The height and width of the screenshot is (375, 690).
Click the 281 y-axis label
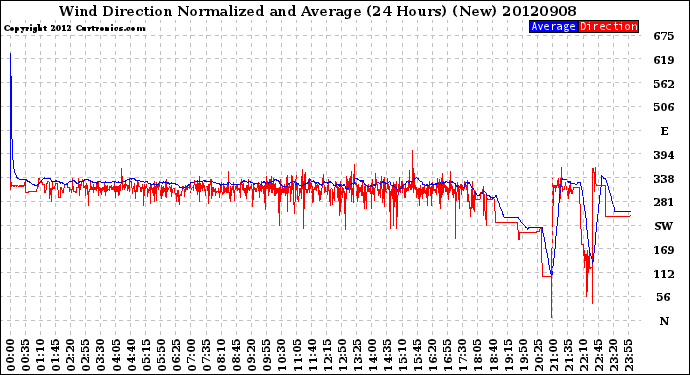(x=664, y=202)
